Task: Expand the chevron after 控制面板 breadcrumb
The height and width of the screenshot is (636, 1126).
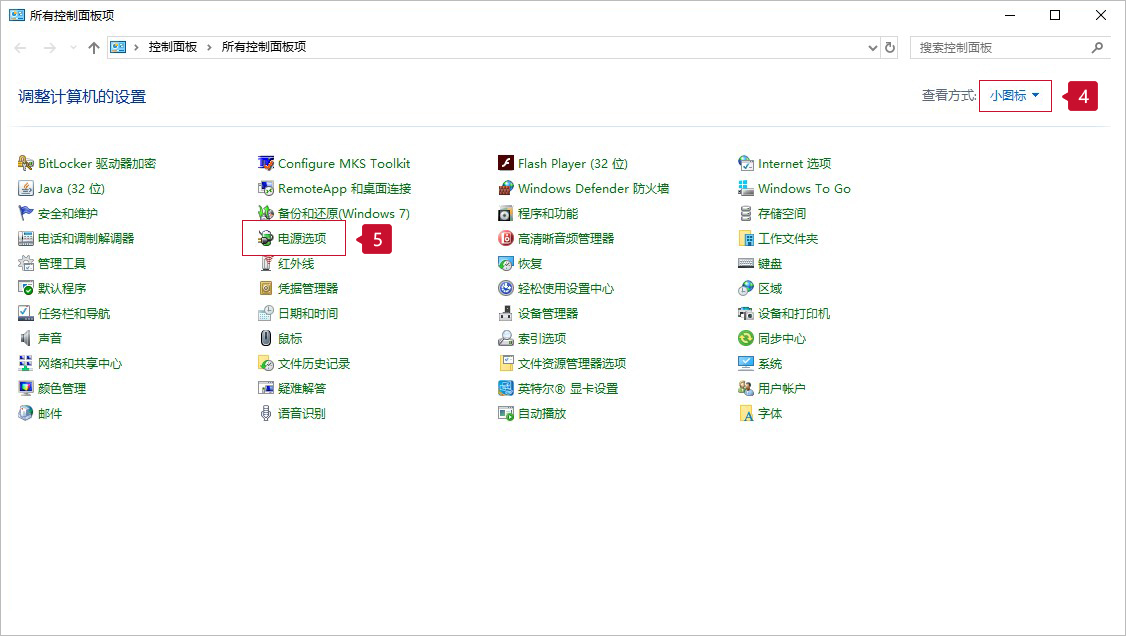Action: [209, 47]
